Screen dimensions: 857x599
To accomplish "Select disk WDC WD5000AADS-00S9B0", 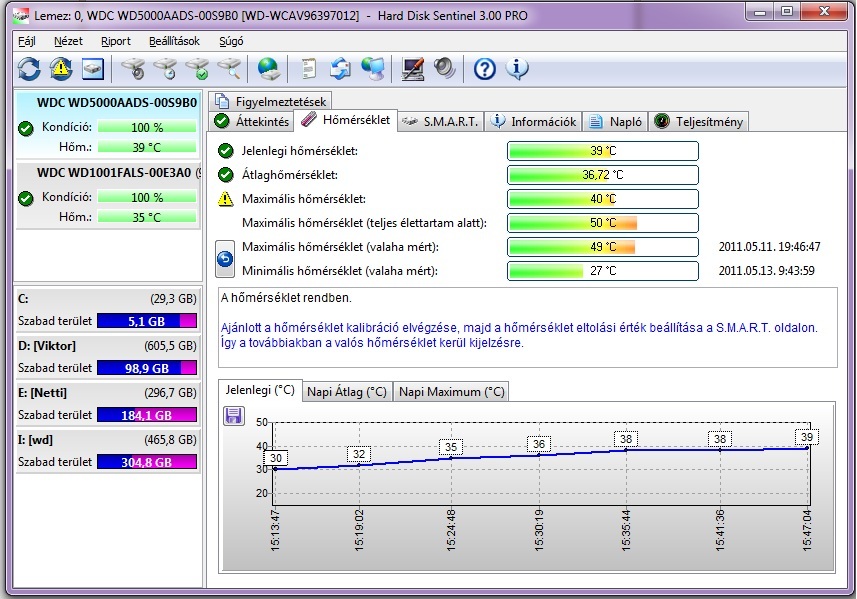I will [x=108, y=125].
